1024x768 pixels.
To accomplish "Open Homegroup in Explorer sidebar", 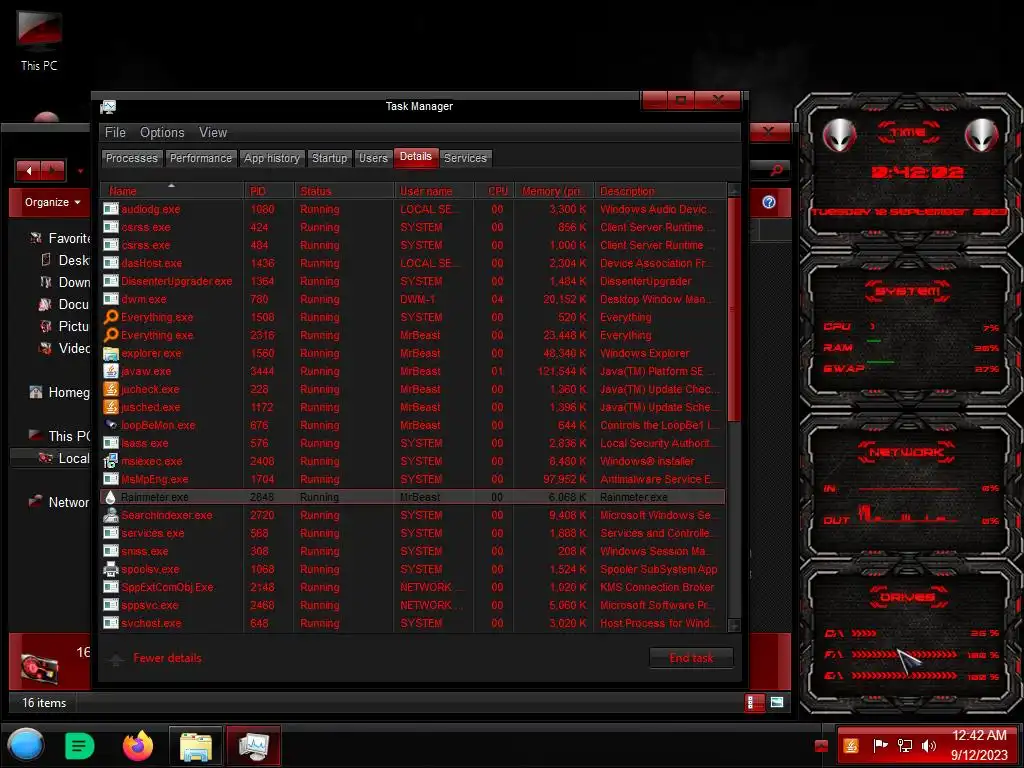I will 59,392.
